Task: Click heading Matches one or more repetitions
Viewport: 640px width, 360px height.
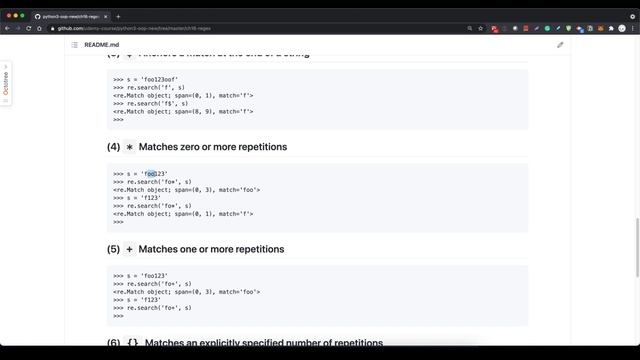Action: [211, 249]
